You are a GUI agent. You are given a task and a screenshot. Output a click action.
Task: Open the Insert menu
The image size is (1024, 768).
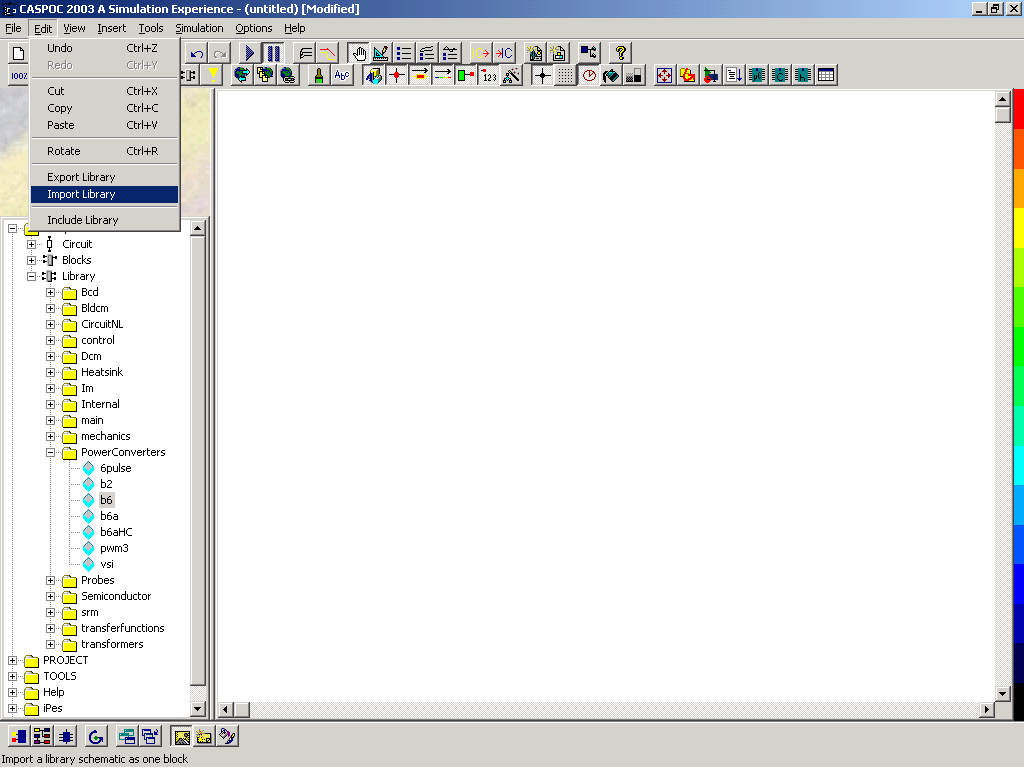pos(112,28)
